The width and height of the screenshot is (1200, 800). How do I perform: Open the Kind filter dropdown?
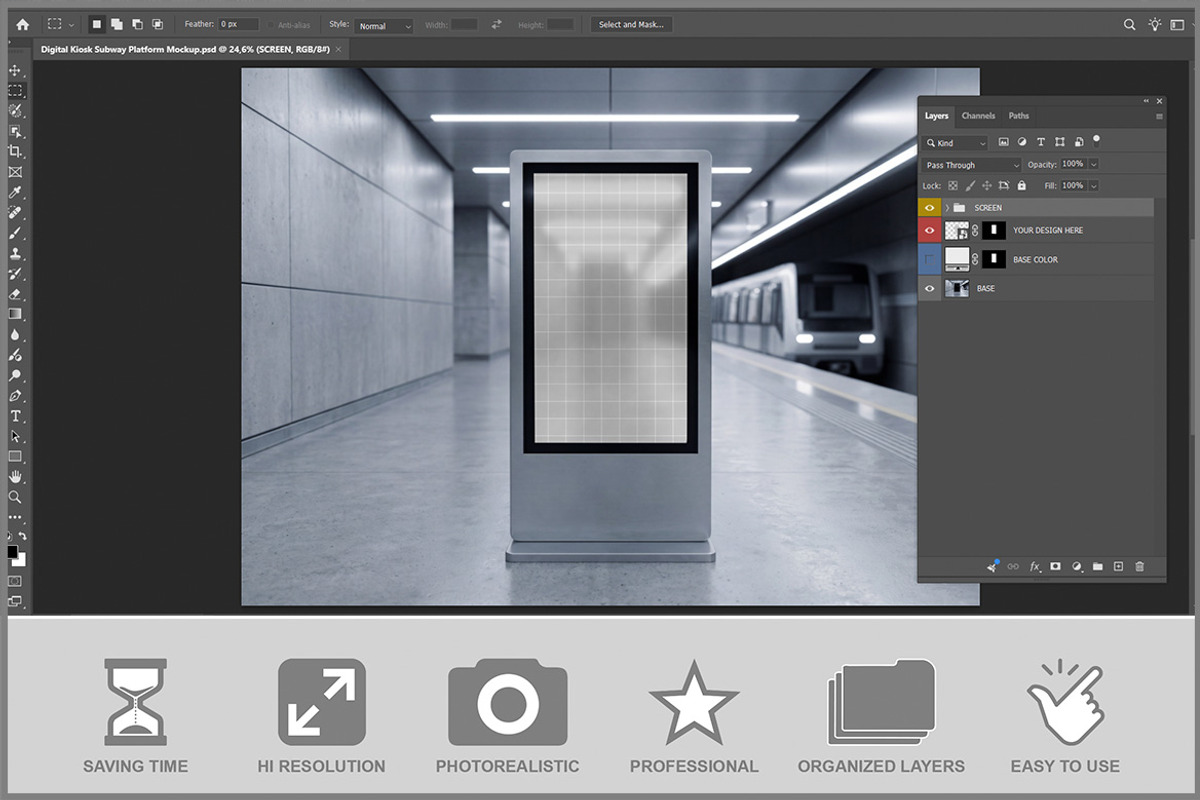tap(954, 143)
